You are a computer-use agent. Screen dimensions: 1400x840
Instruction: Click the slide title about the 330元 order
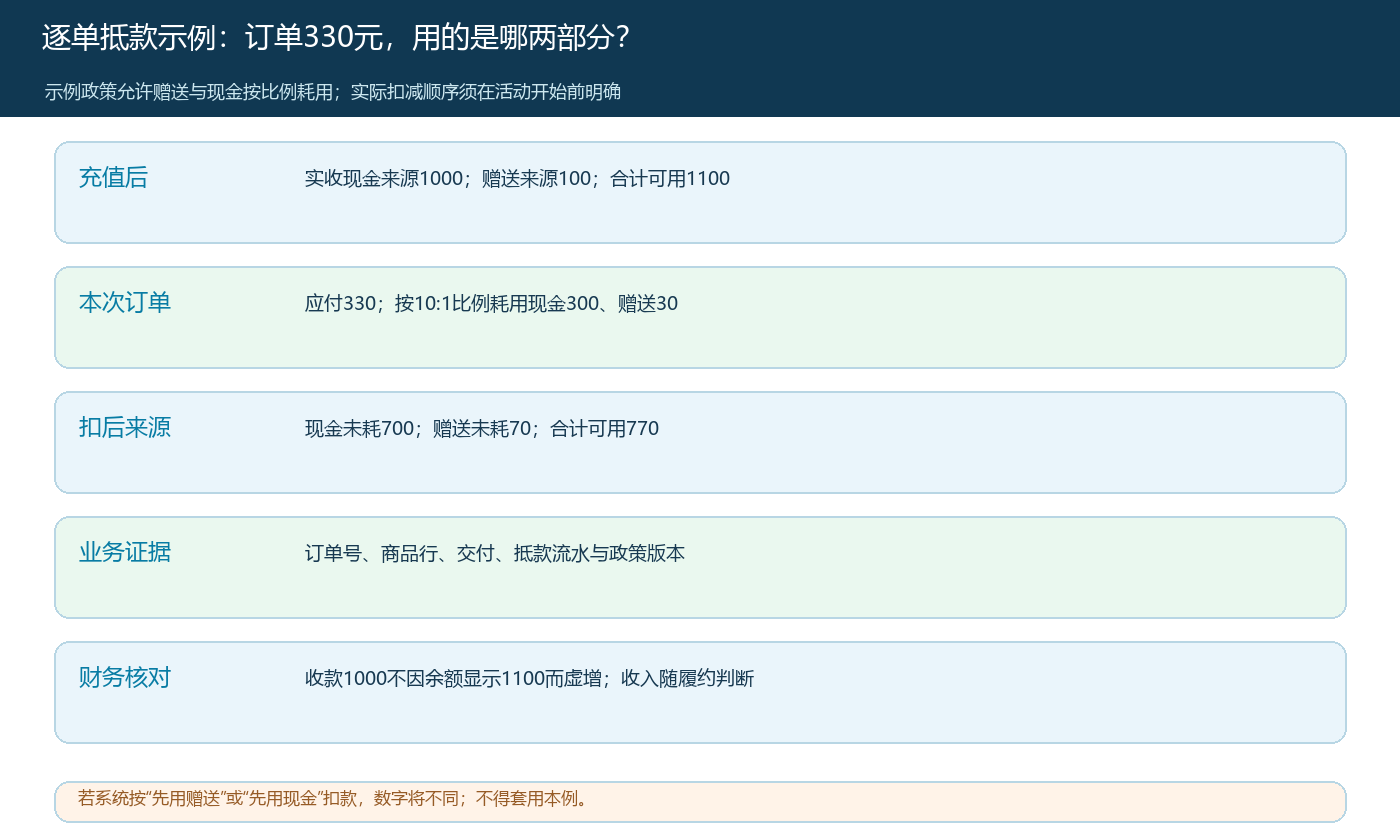[x=336, y=38]
